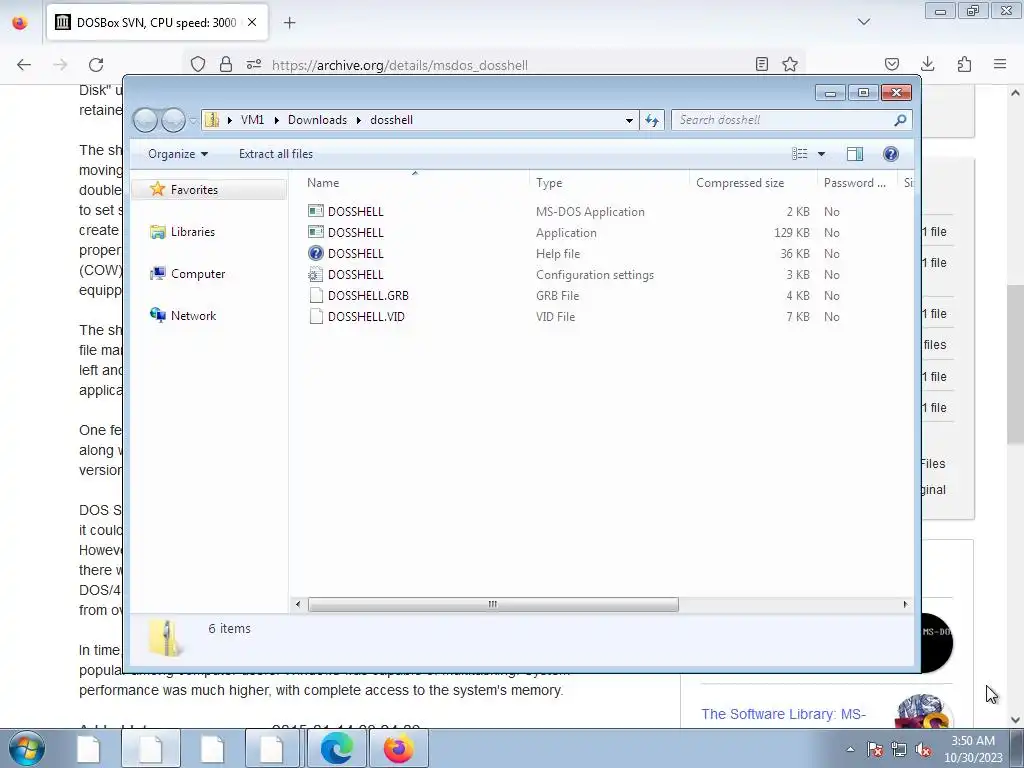The height and width of the screenshot is (768, 1024).
Task: Open Network in the navigation pane
Action: (193, 315)
